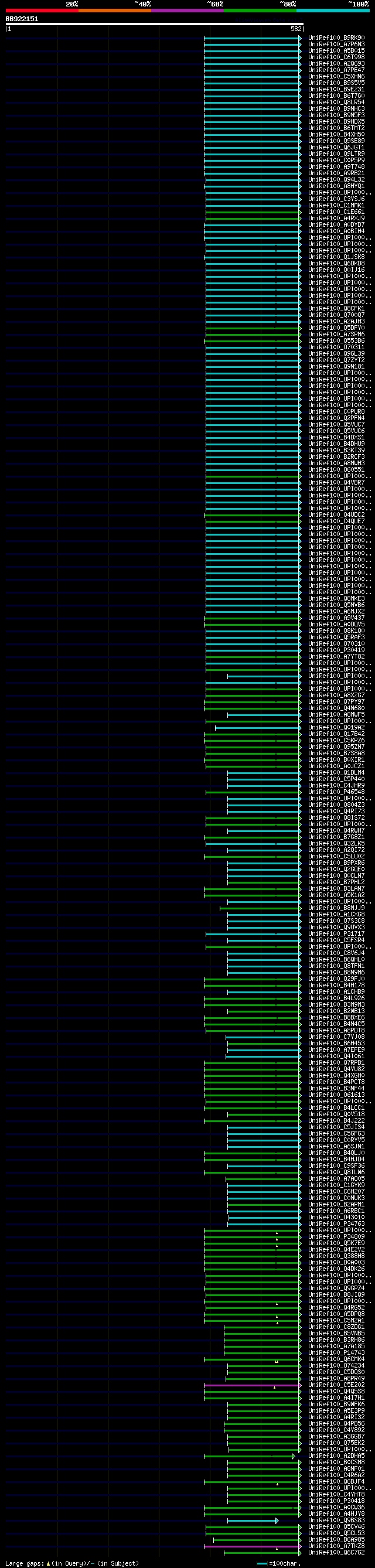The width and height of the screenshot is (375, 1568).
Task: Select hit label UniRef100_B4DXS1
Action: tap(337, 438)
